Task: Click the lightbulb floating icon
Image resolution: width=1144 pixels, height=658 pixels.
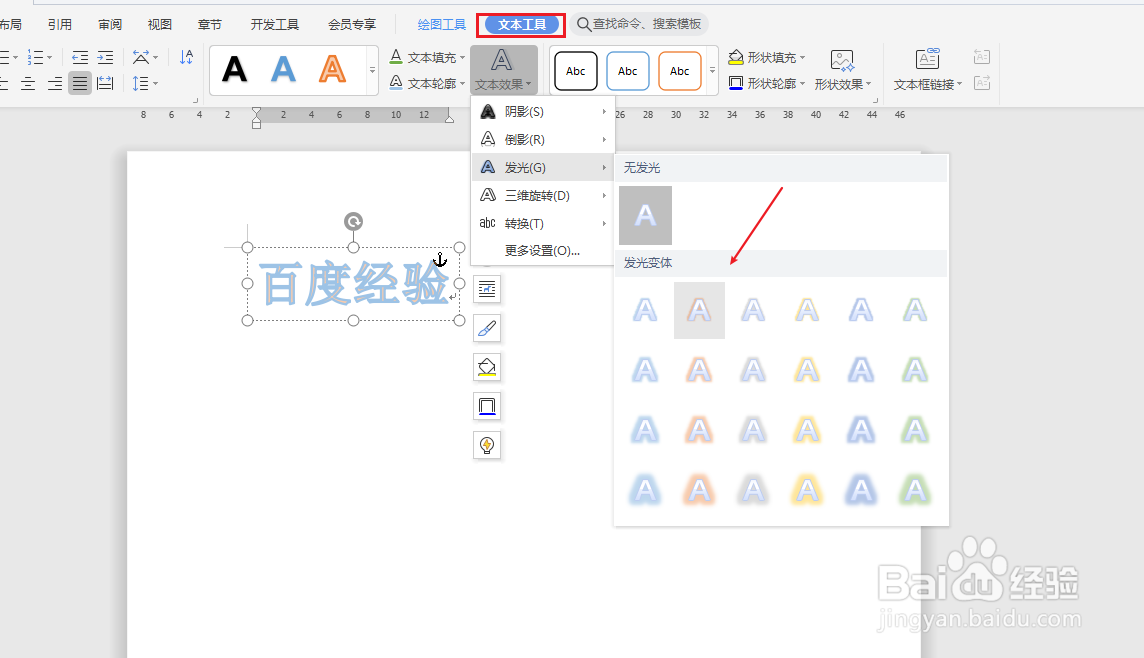Action: point(487,445)
